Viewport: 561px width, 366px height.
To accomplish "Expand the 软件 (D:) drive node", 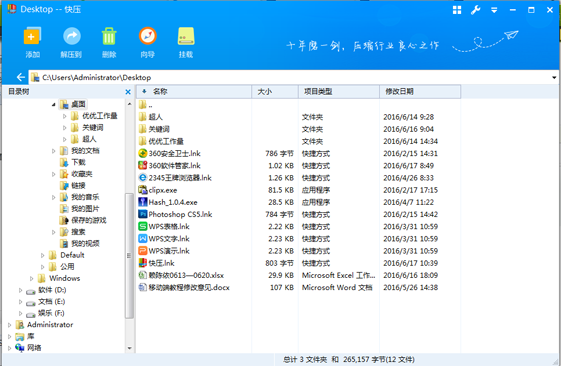I will point(20,290).
